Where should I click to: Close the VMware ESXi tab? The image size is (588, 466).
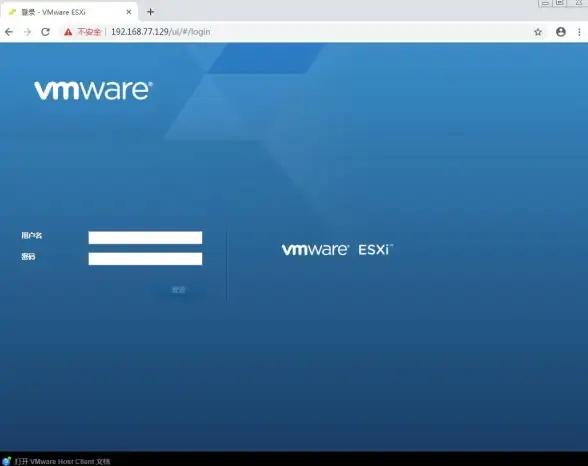pos(129,12)
